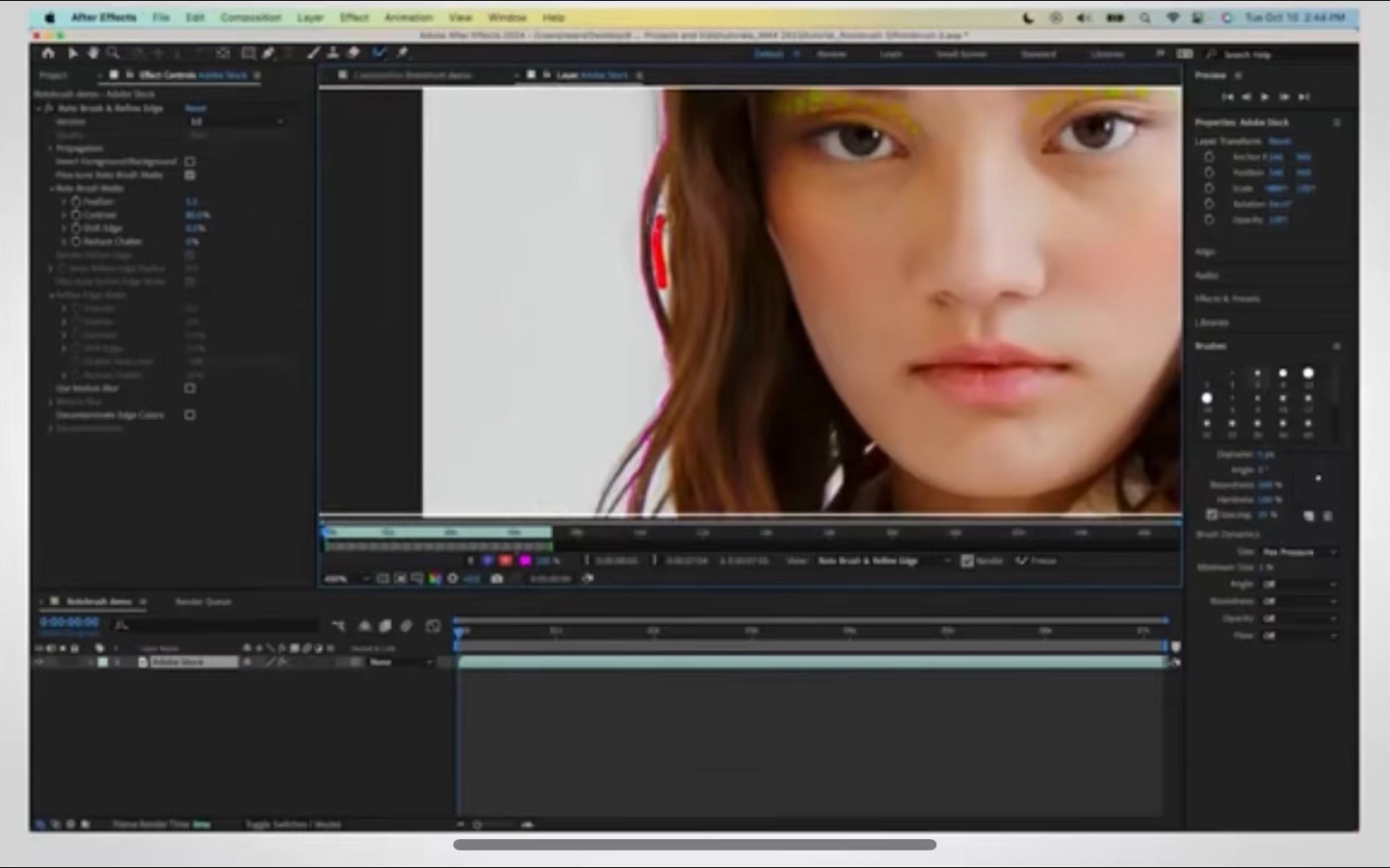This screenshot has height=868, width=1390.
Task: Click the play button in Preview panel
Action: [x=1265, y=97]
